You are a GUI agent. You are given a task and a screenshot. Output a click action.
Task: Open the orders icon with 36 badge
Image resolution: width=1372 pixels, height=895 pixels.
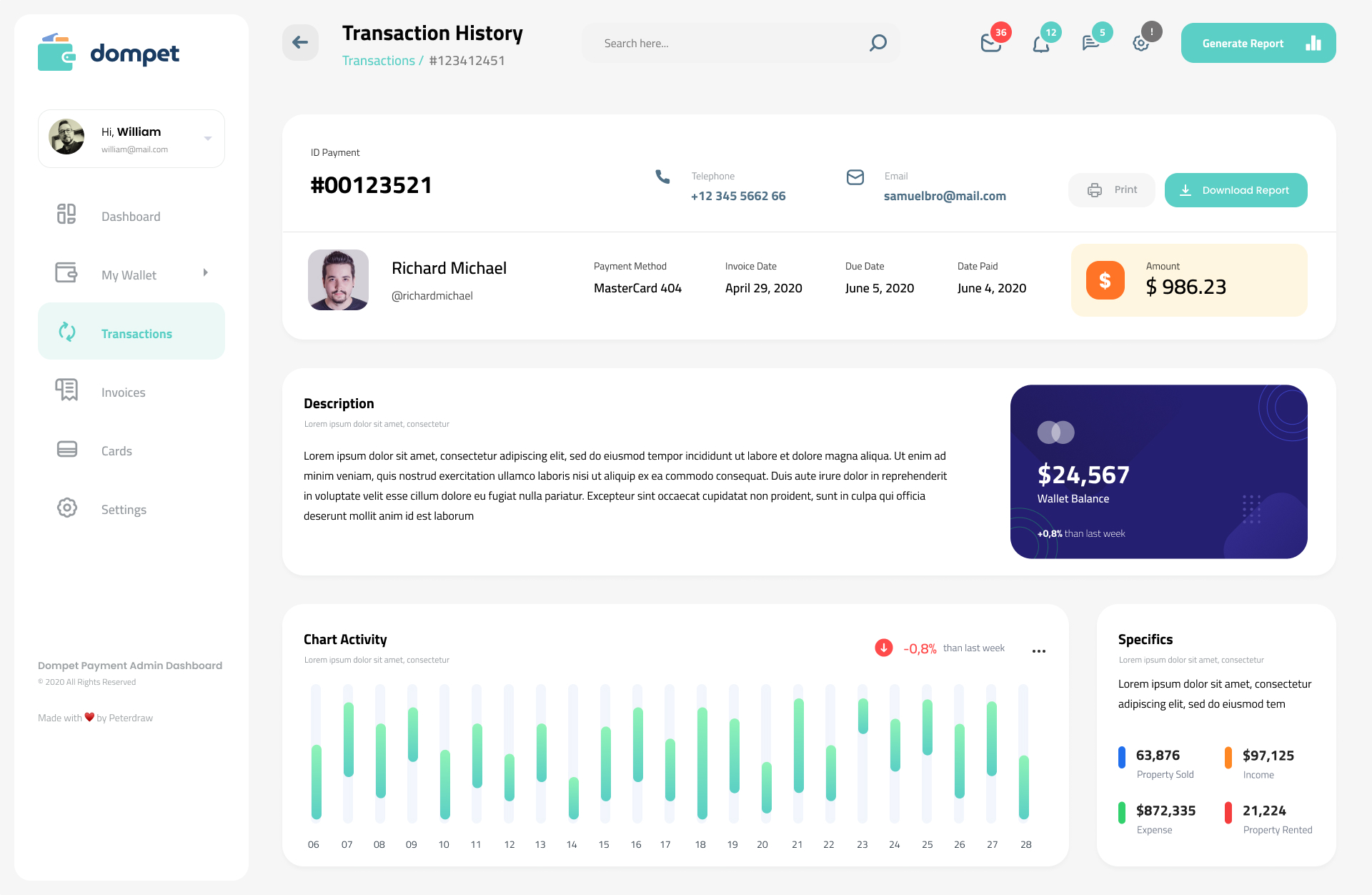click(992, 43)
